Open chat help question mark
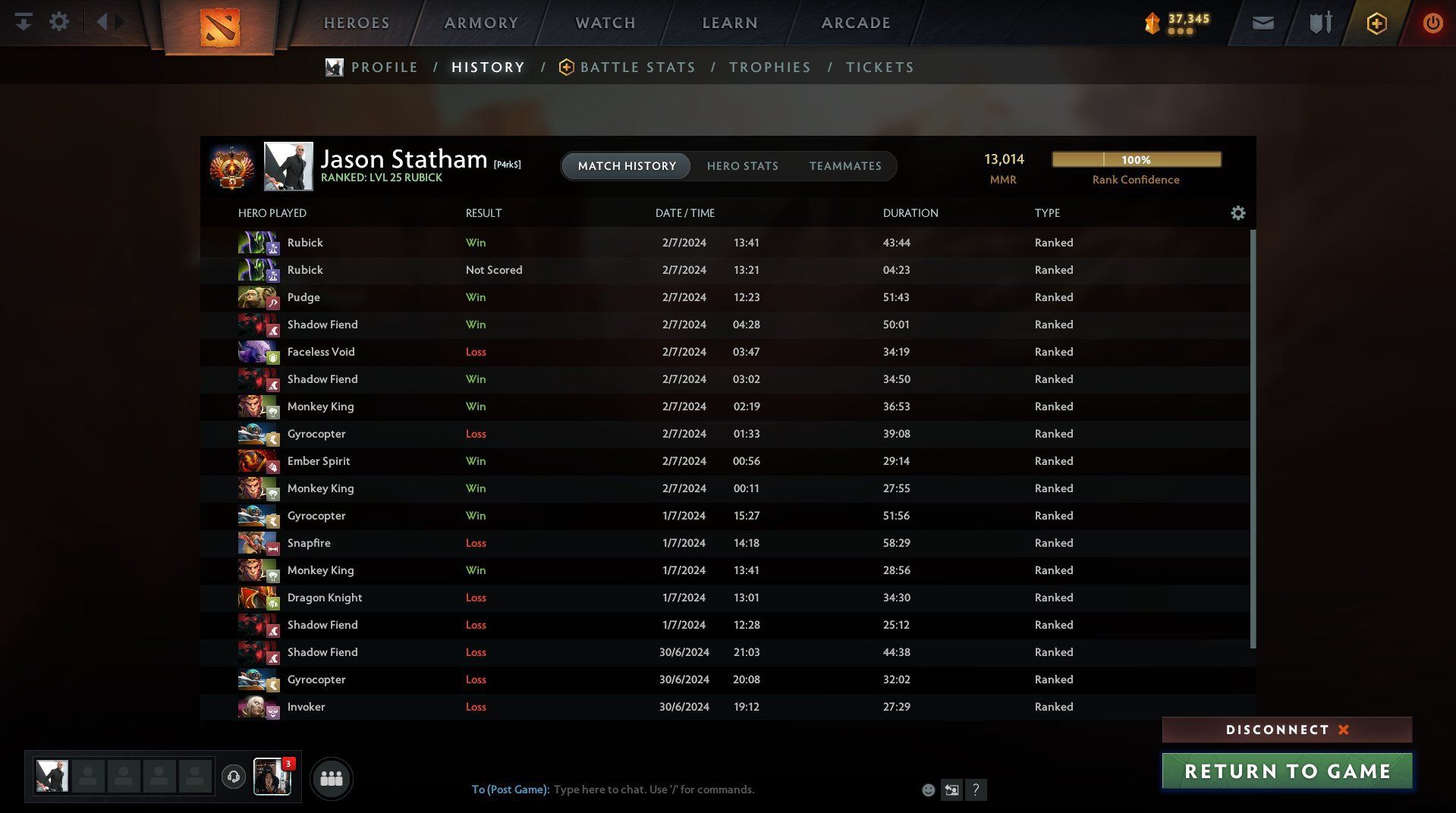The width and height of the screenshot is (1456, 813). point(976,790)
